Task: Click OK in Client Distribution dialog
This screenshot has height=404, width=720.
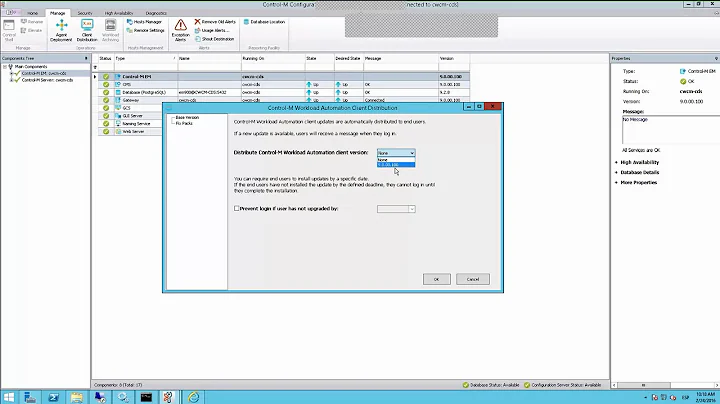Action: click(437, 279)
